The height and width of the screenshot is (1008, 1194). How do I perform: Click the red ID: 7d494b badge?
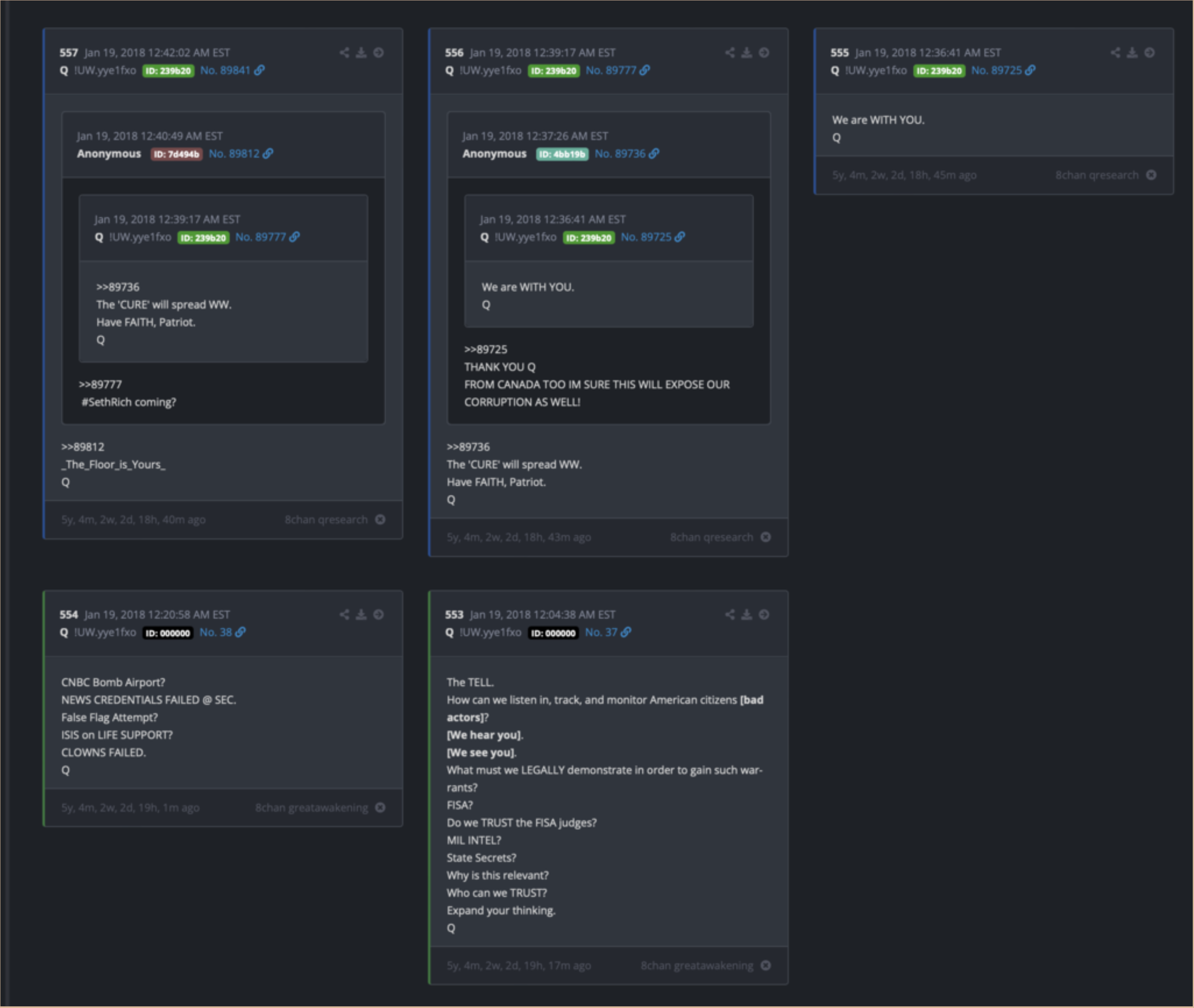tap(176, 154)
